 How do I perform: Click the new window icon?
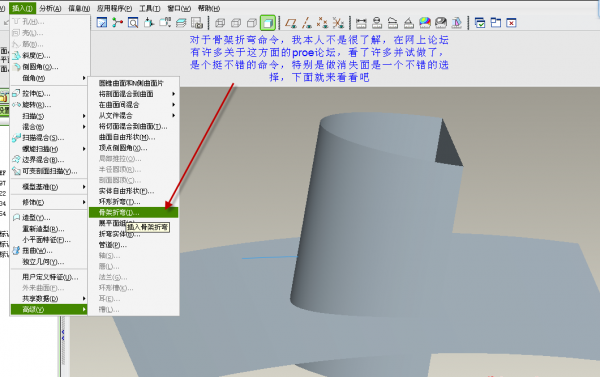pos(496,23)
